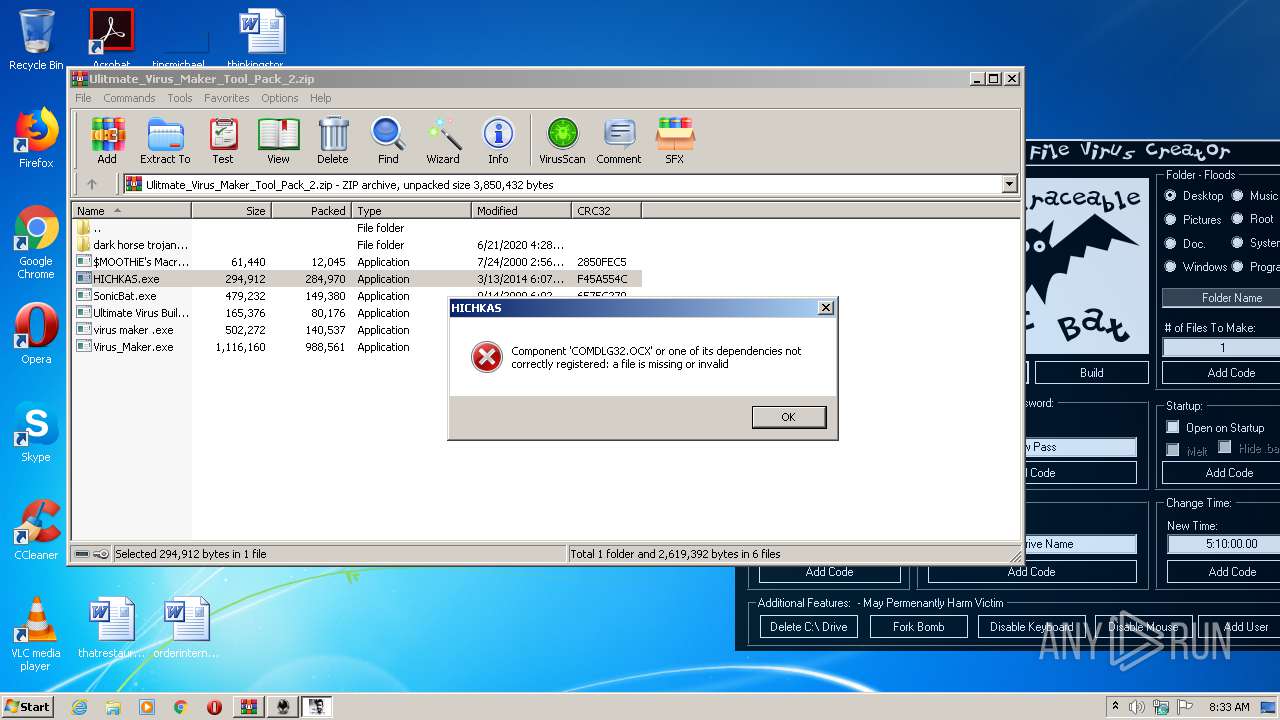Open the Comment tool

point(619,141)
